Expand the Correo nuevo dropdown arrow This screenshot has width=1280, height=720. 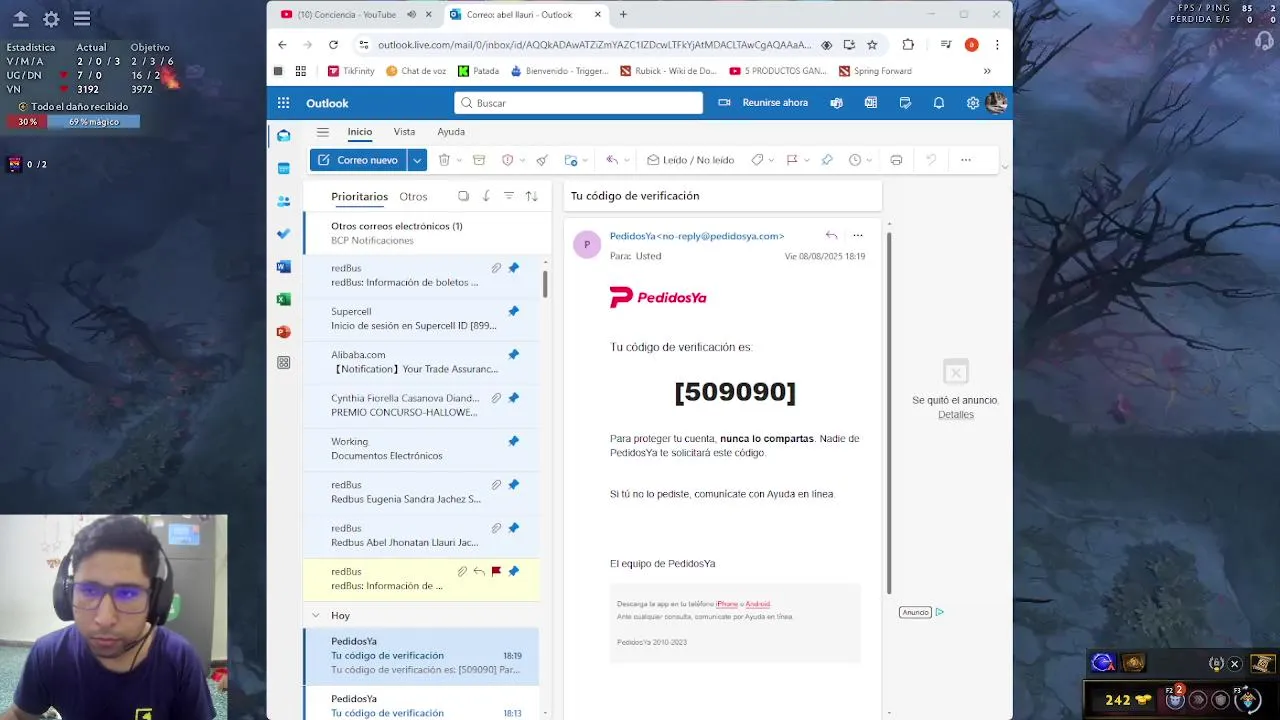[x=417, y=160]
